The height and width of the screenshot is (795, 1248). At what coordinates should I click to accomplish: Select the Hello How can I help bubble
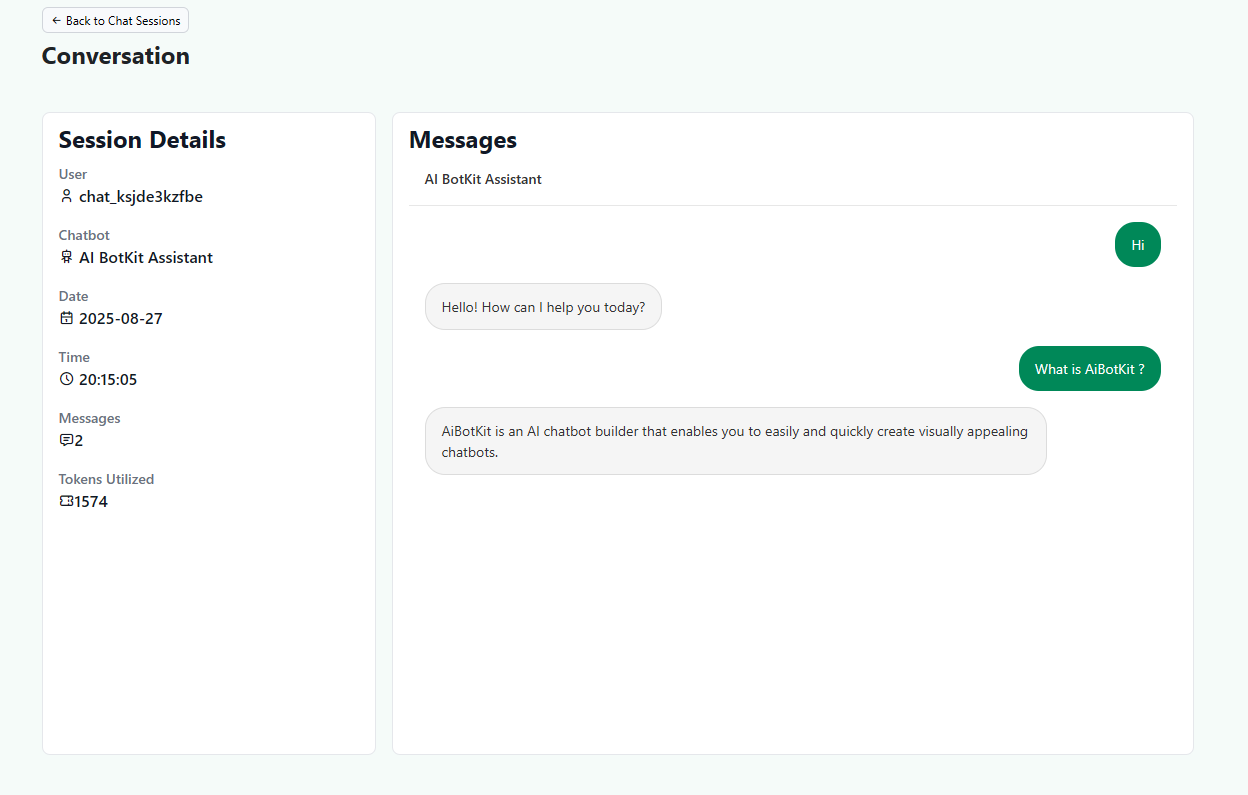point(543,306)
